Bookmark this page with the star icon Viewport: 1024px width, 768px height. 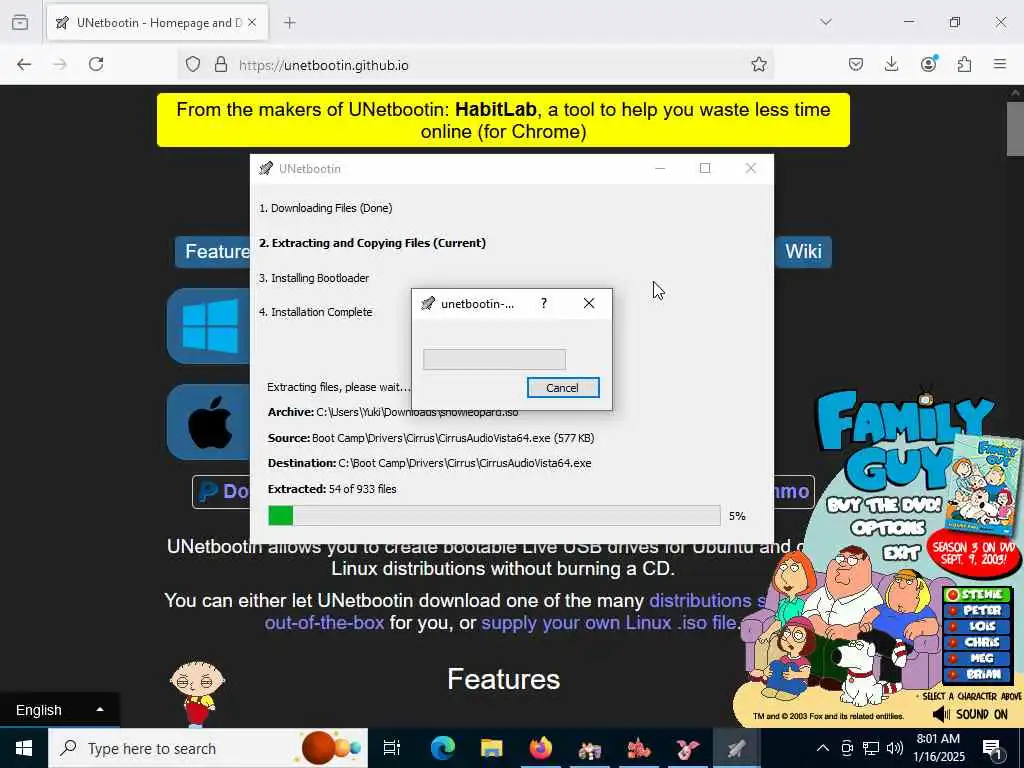tap(758, 64)
